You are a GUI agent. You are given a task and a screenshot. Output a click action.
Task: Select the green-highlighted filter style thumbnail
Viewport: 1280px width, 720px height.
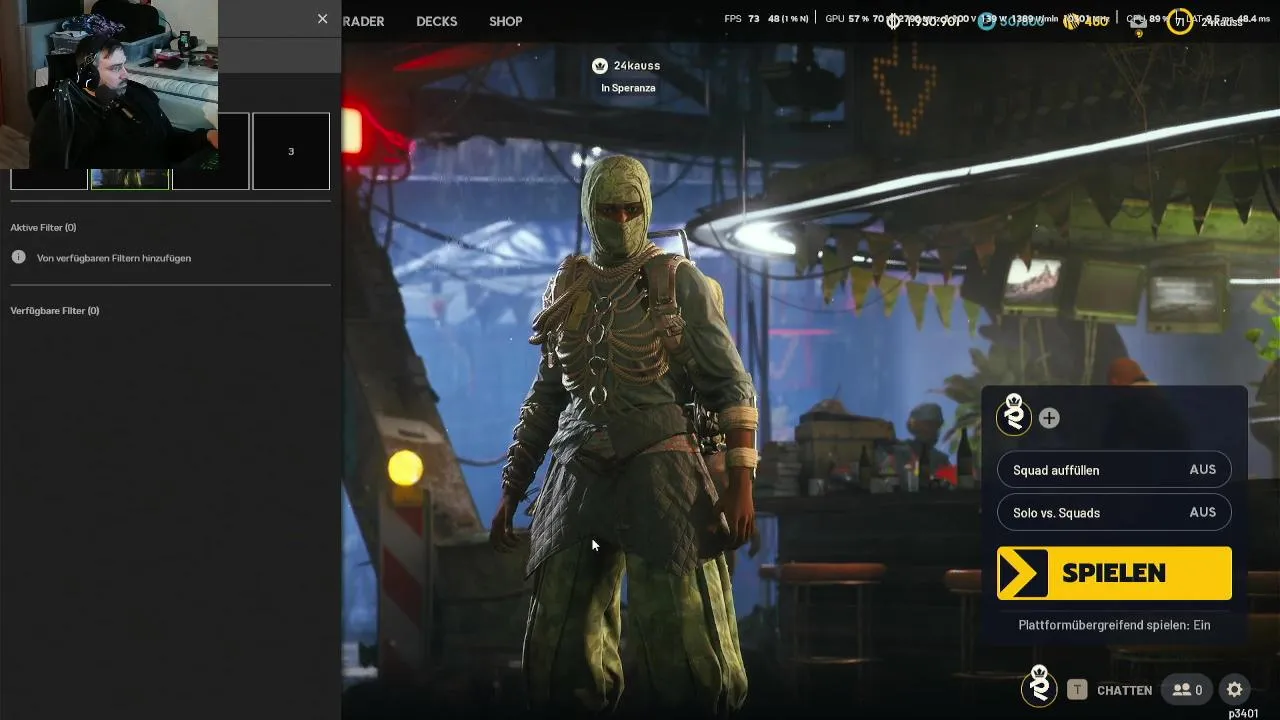coord(130,179)
